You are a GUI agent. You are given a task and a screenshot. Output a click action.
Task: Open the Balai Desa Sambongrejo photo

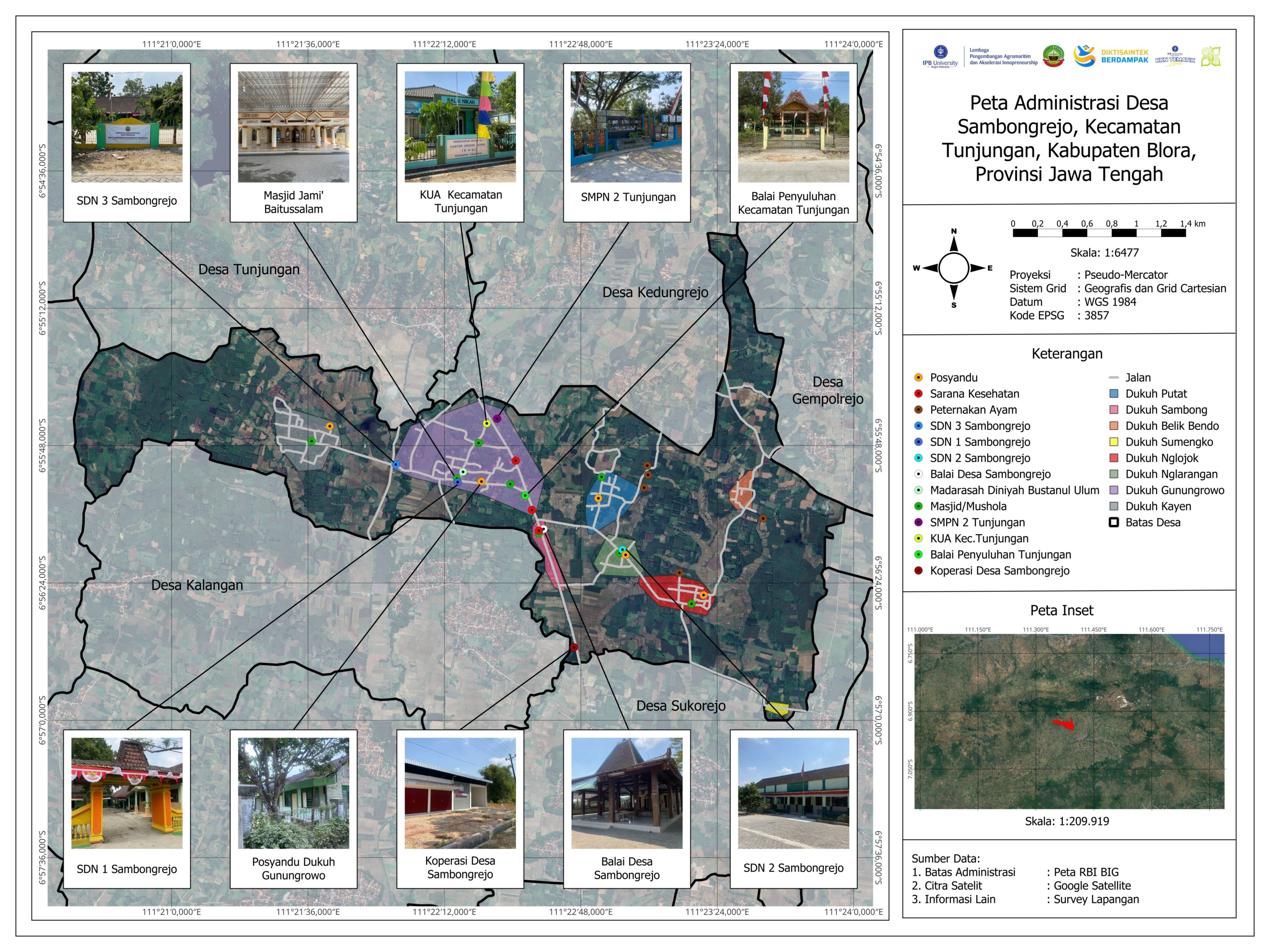(626, 793)
